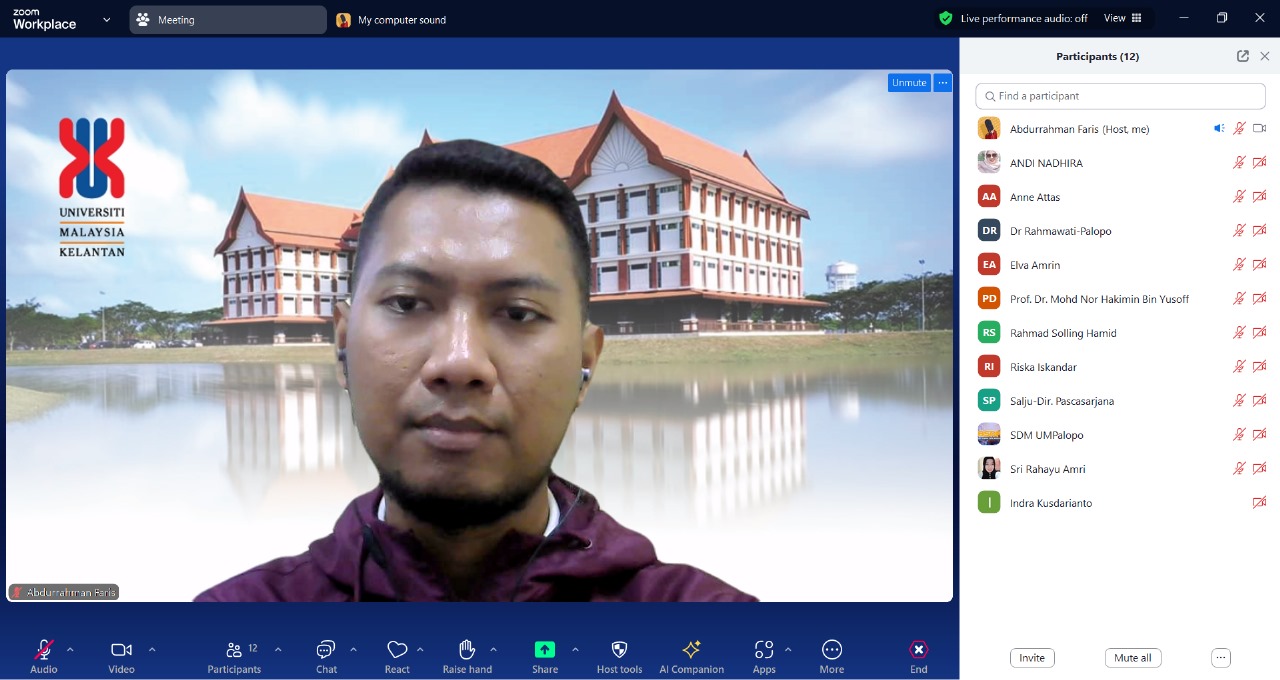The image size is (1280, 680).
Task: Switch to the Meeting tab
Action: pos(227,20)
